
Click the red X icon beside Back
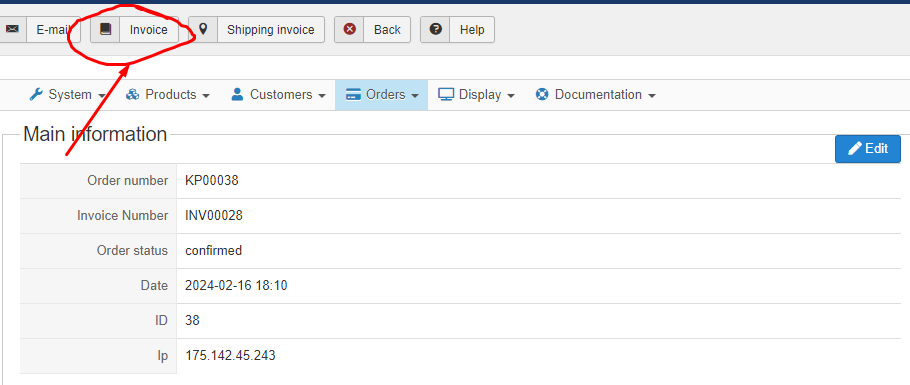pyautogui.click(x=349, y=30)
